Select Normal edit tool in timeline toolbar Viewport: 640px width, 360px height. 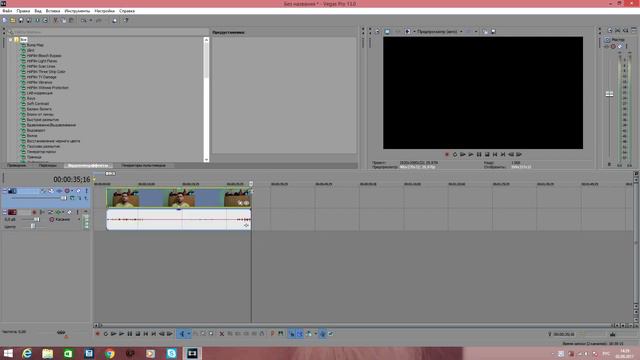click(182, 334)
